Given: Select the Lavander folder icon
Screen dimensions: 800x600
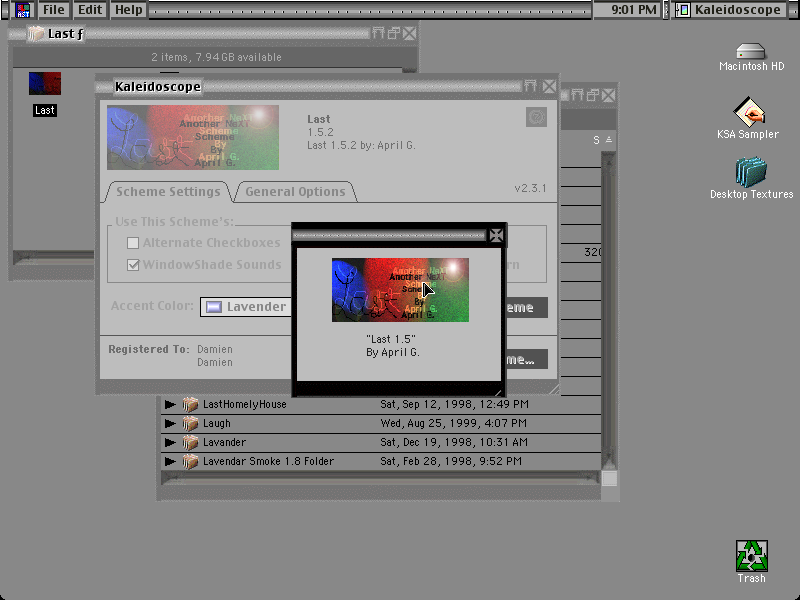Looking at the screenshot, I should 190,442.
